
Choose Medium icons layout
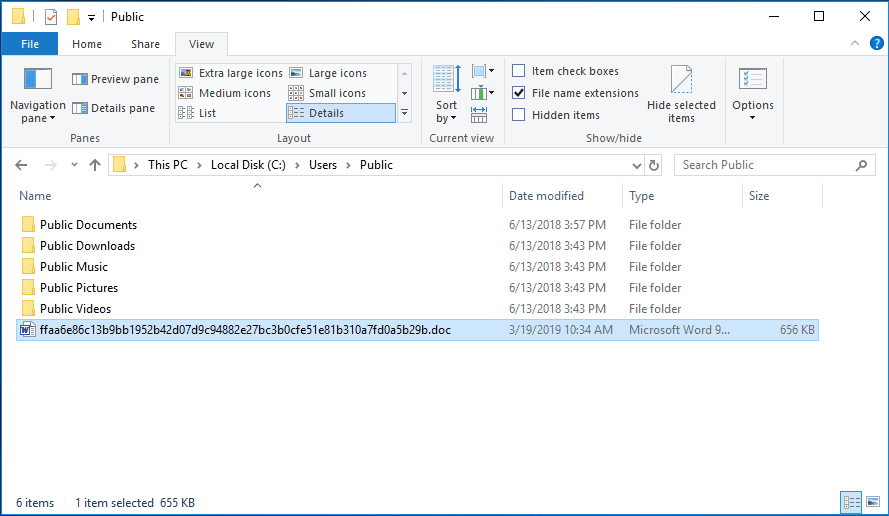point(225,93)
